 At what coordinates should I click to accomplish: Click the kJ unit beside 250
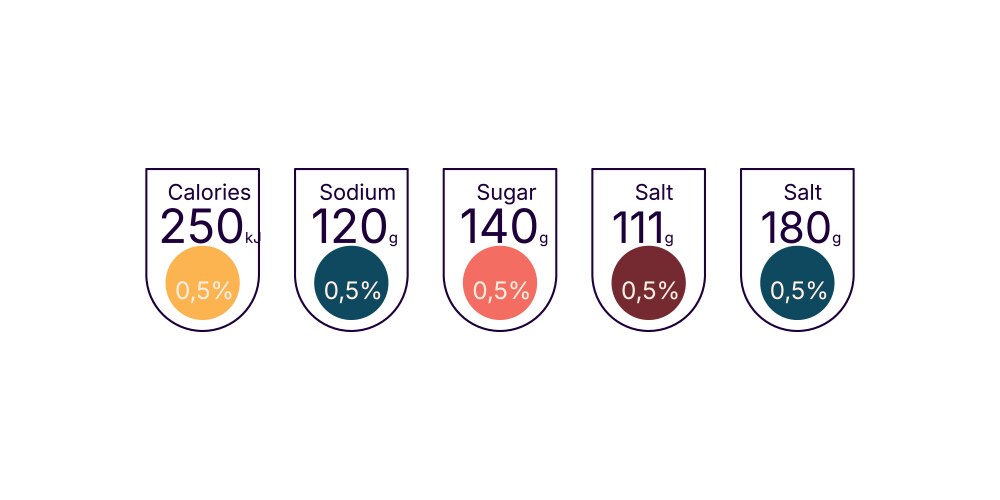click(x=252, y=238)
